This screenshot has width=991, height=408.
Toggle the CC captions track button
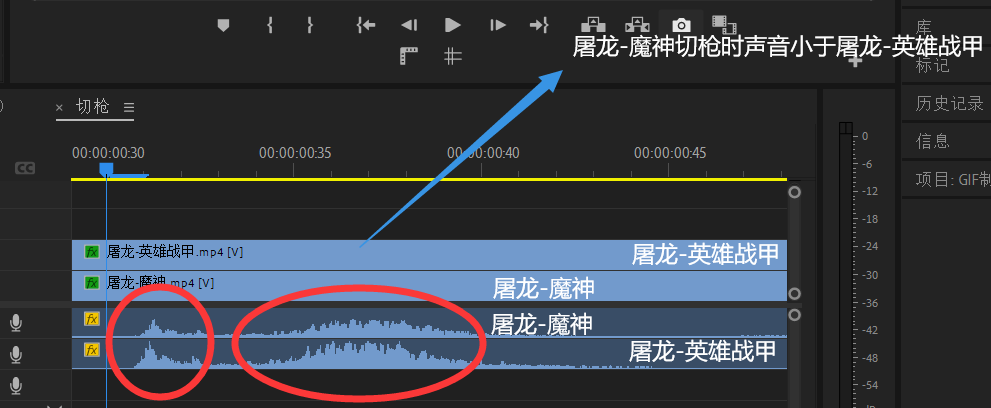[25, 168]
